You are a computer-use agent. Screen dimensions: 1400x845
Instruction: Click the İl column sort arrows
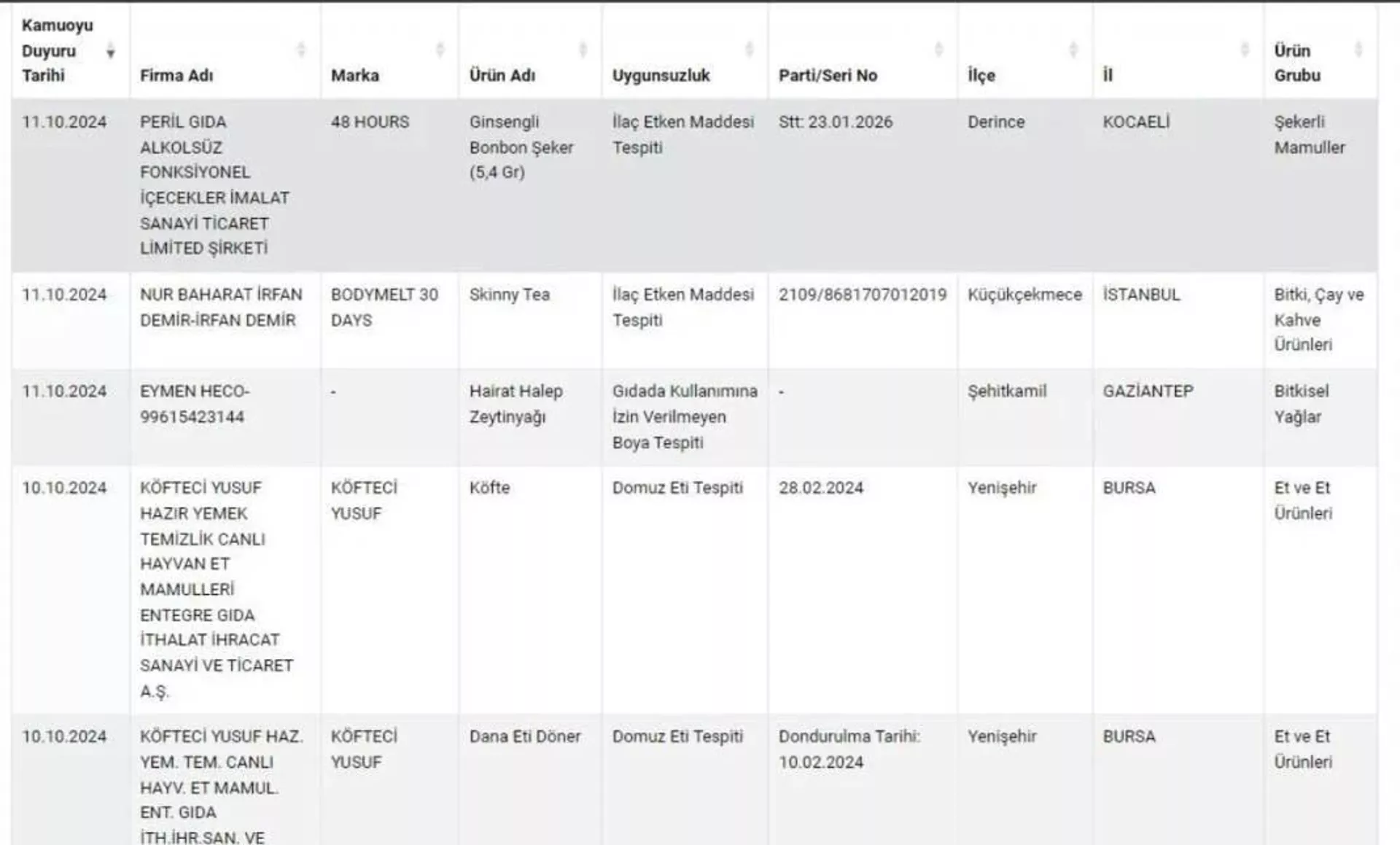[1245, 50]
